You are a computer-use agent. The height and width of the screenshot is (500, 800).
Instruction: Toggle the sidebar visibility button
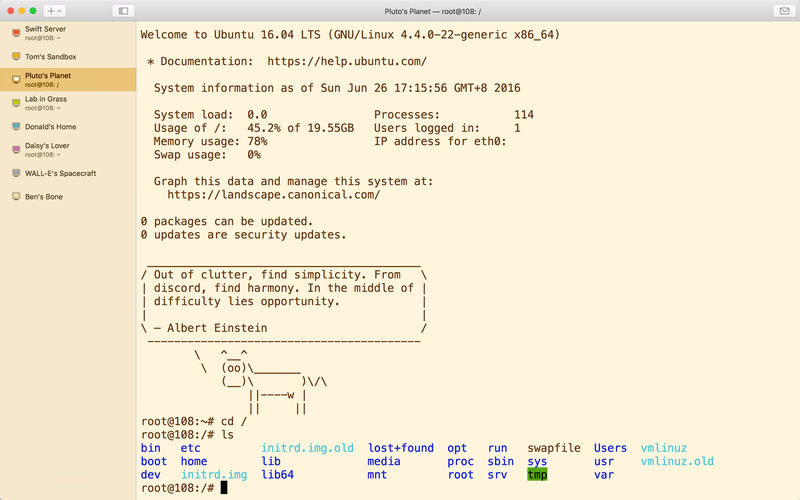(x=123, y=11)
